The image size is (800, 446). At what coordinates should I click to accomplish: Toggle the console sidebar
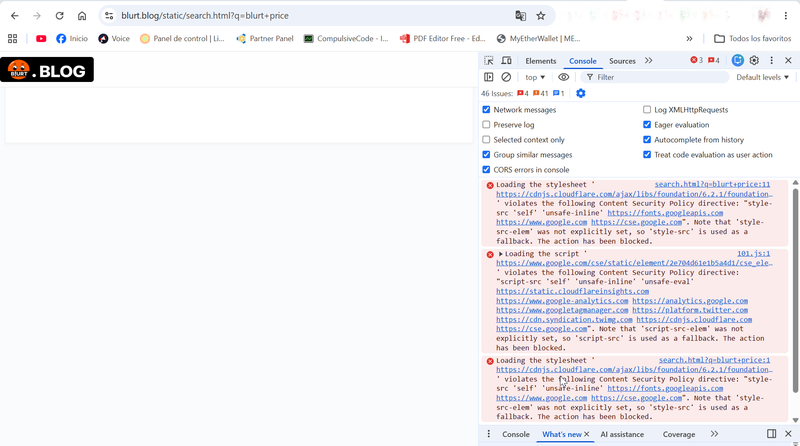pyautogui.click(x=489, y=77)
